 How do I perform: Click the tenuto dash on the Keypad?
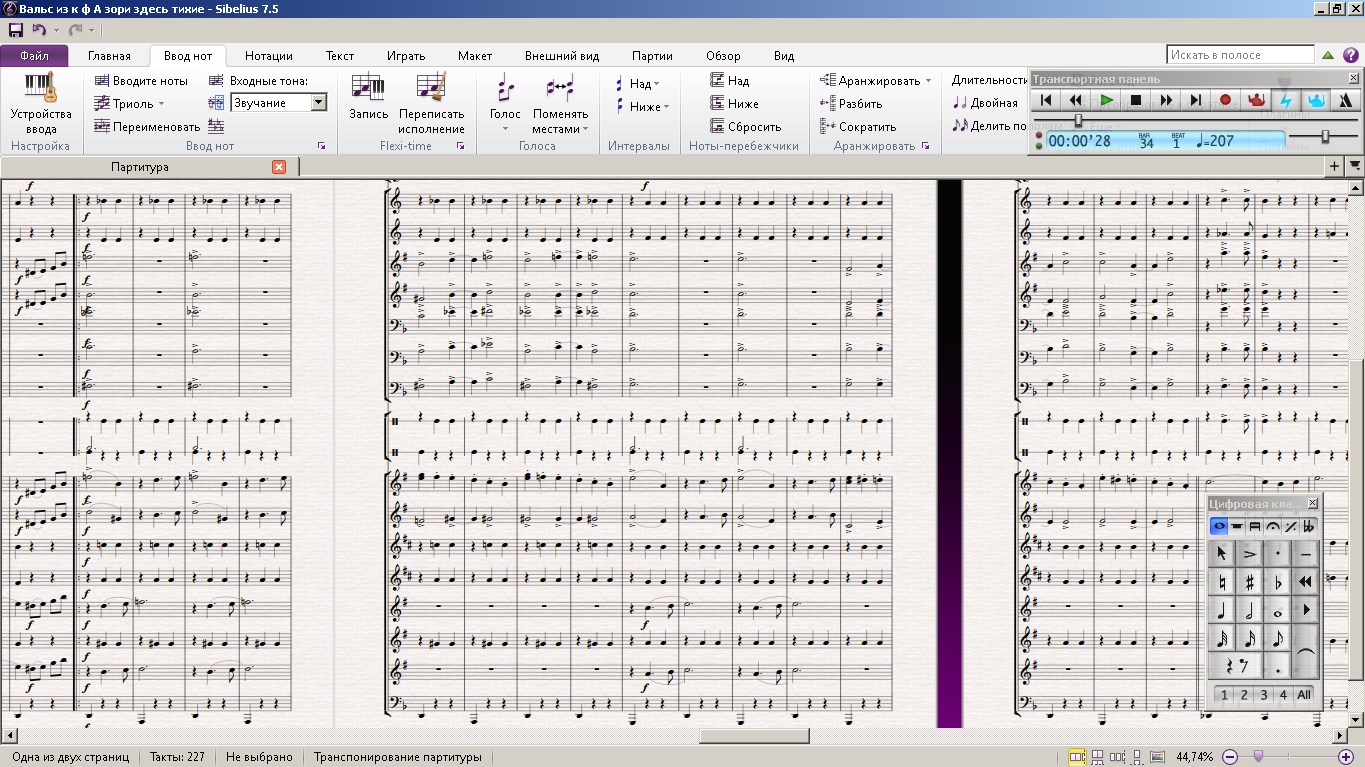point(1306,553)
